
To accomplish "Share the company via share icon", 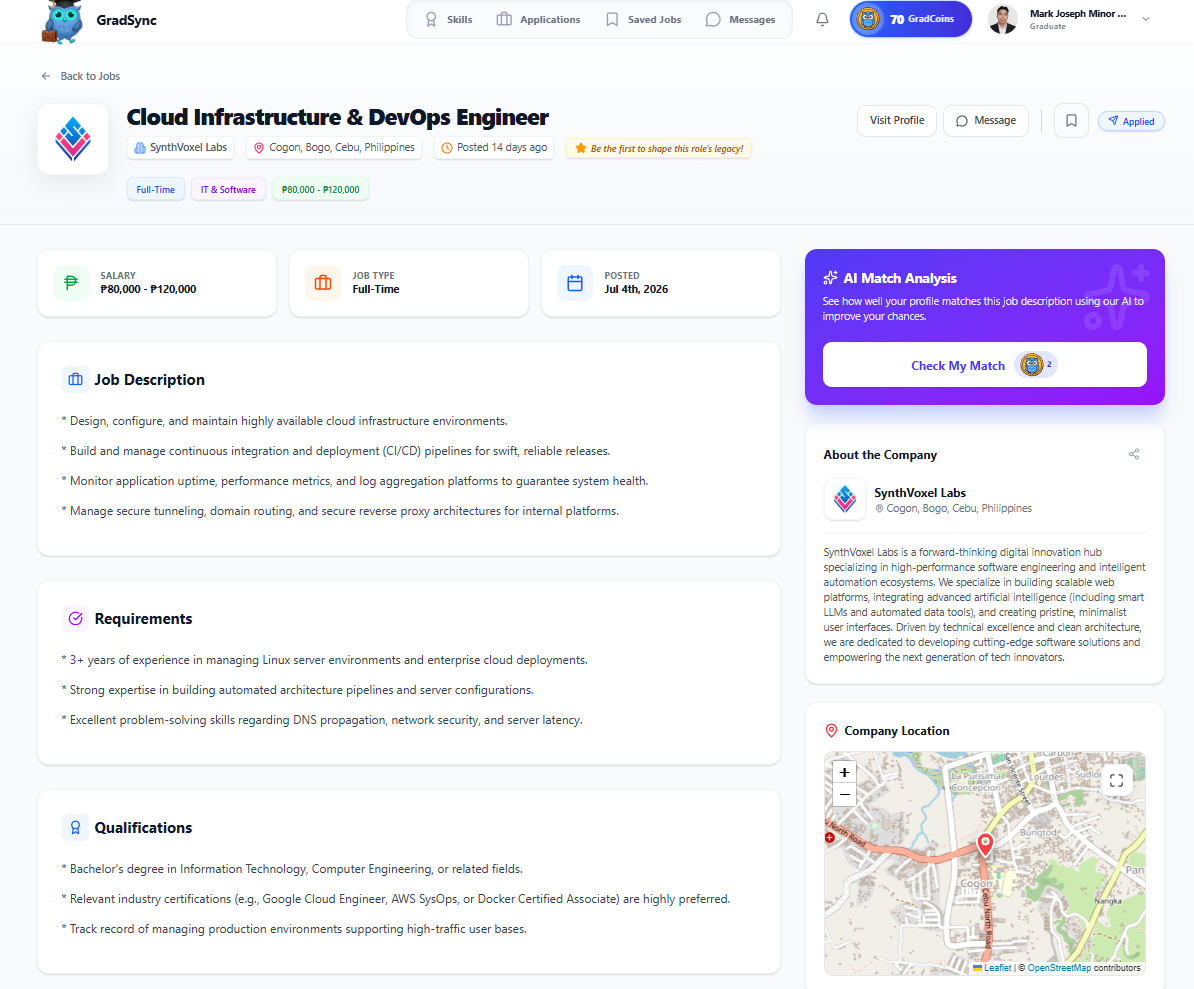I will click(x=1134, y=455).
